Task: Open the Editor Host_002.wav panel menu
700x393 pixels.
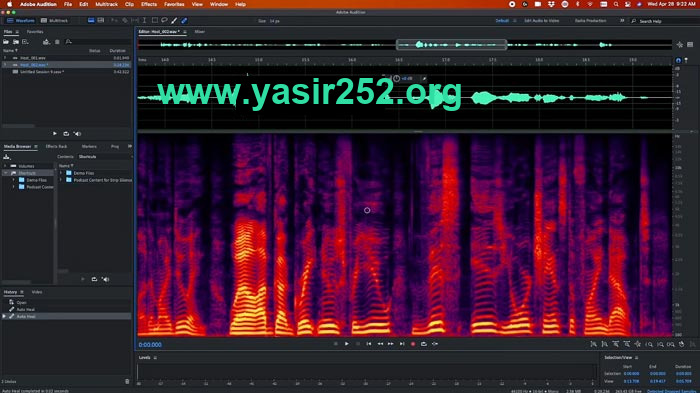Action: [x=185, y=32]
